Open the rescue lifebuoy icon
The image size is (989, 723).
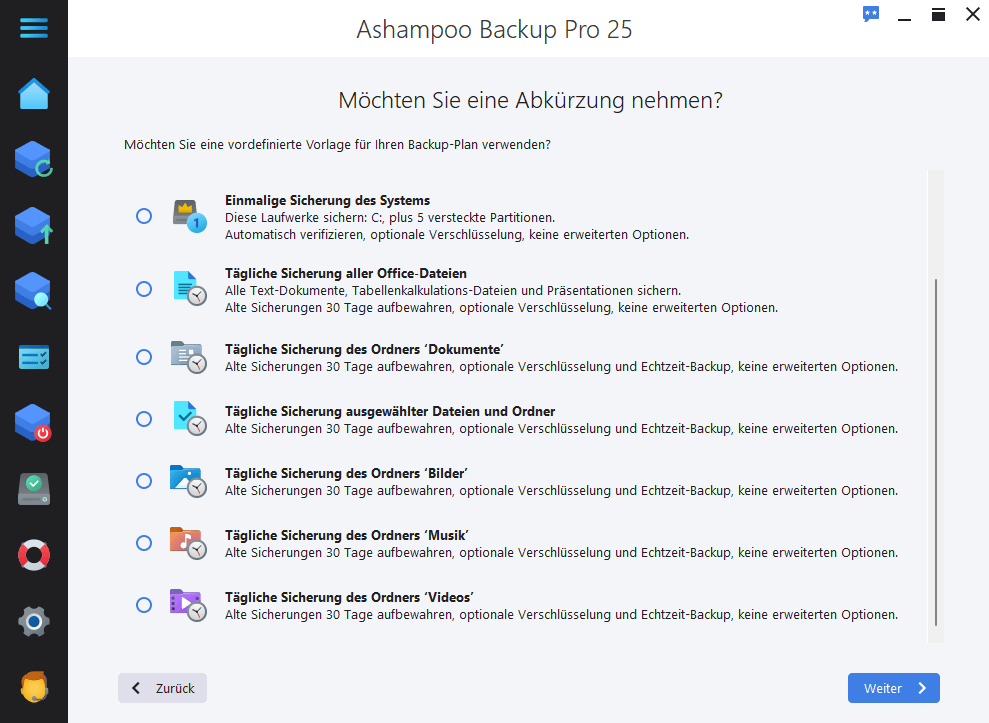pos(34,555)
